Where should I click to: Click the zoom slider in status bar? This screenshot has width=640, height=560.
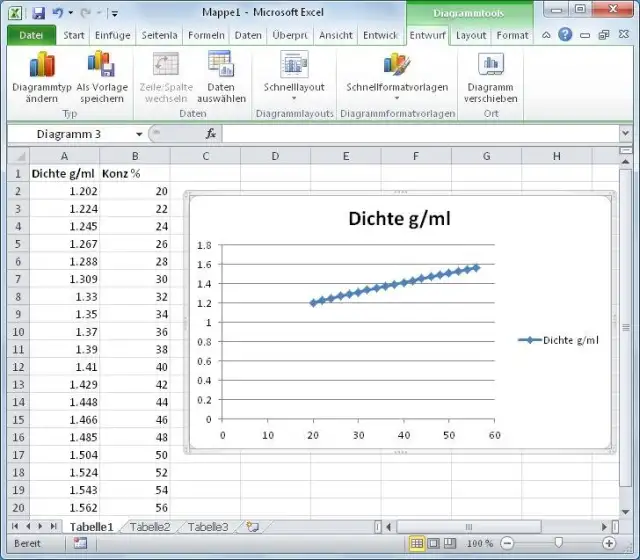557,543
